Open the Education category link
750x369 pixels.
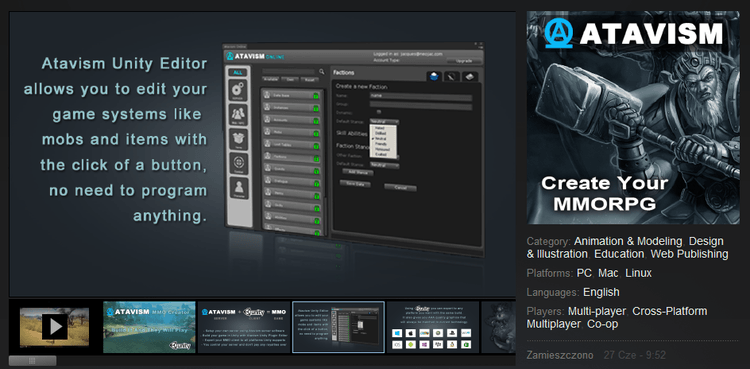619,254
